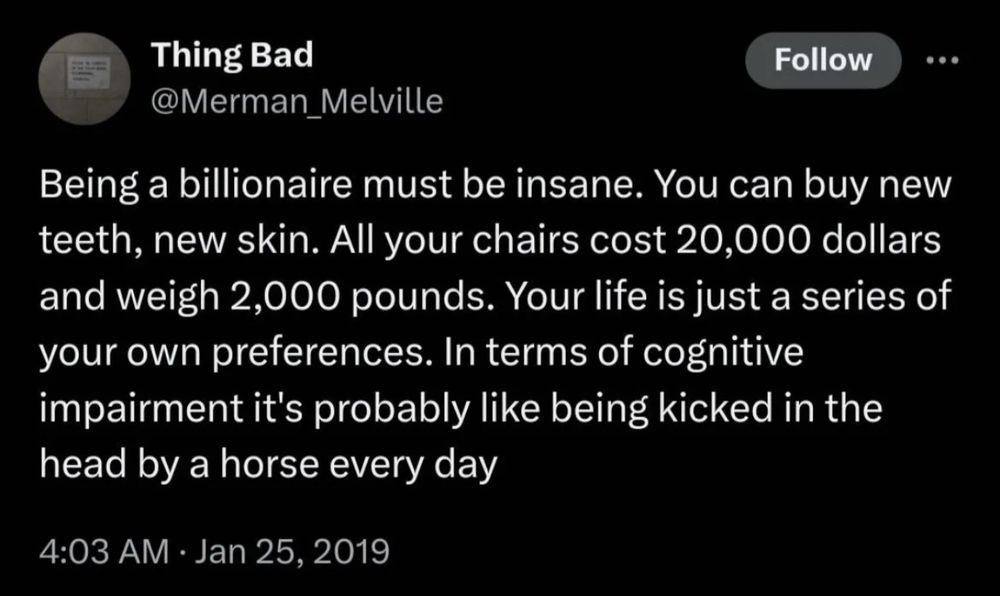Click the display name Thing Bad
Screen dimensions: 1000x596
click(x=231, y=56)
